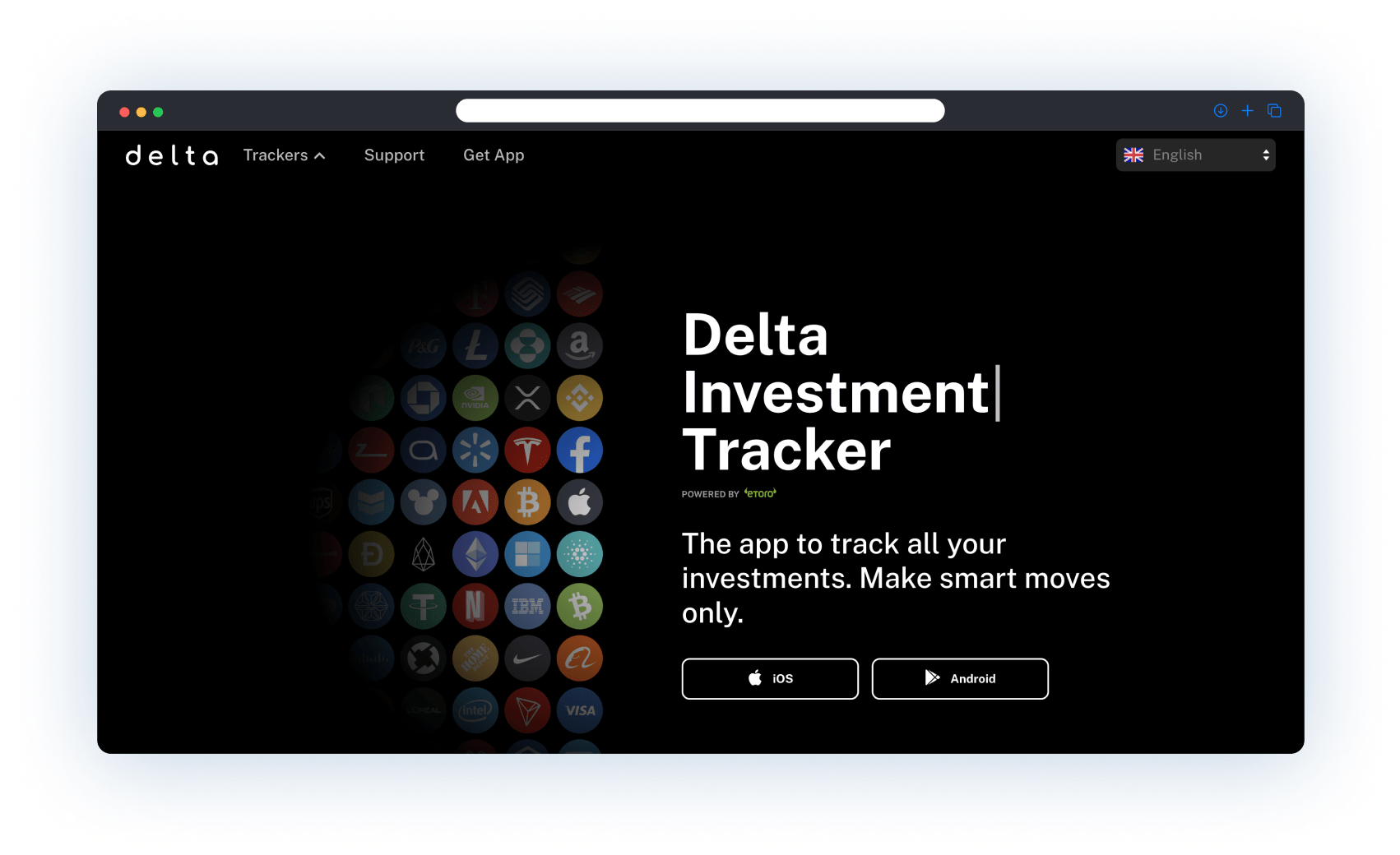The width and height of the screenshot is (1400, 855).
Task: Click the IBM logo icon
Action: [527, 607]
